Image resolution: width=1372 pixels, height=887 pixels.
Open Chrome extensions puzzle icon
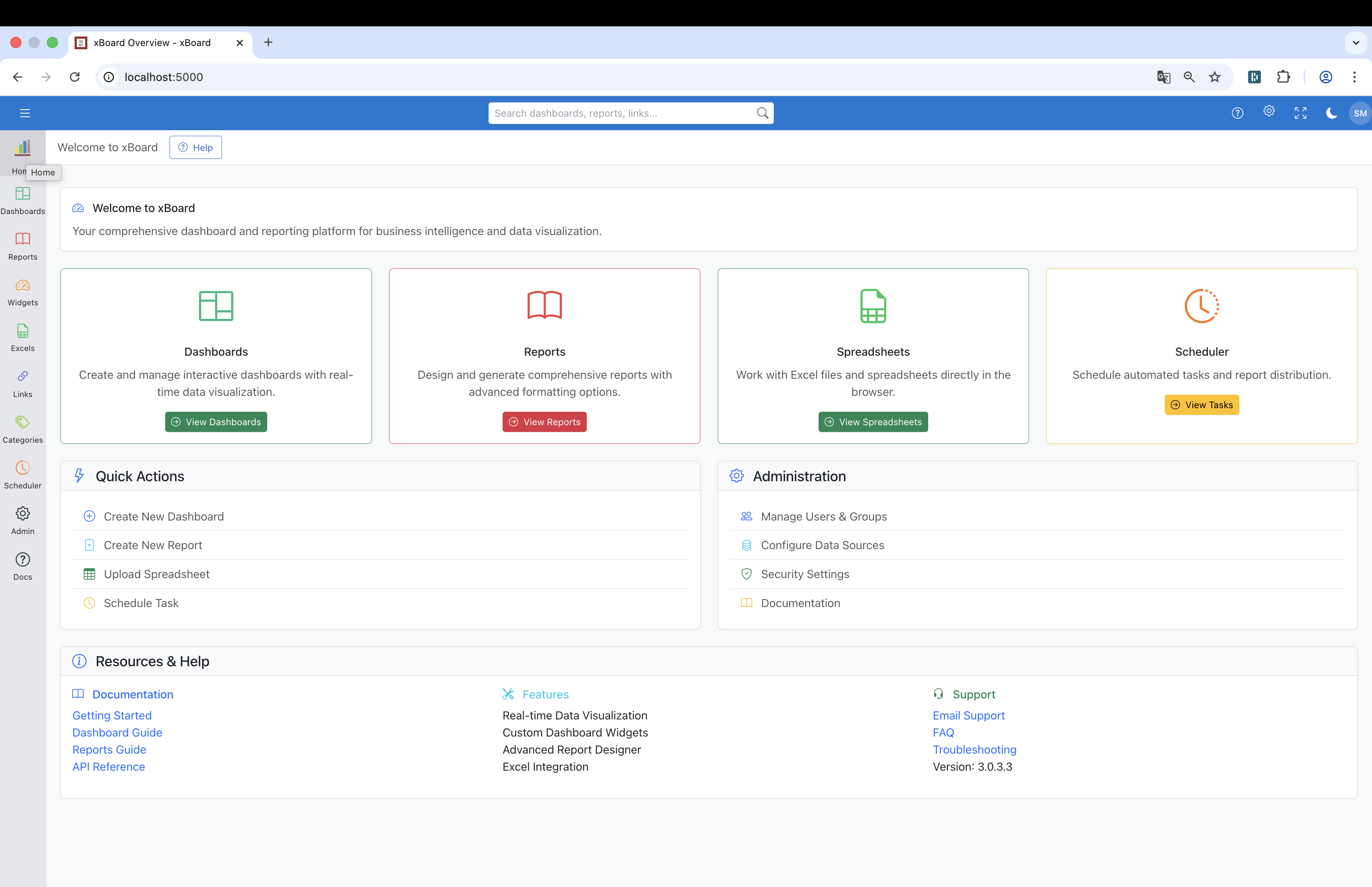1283,77
